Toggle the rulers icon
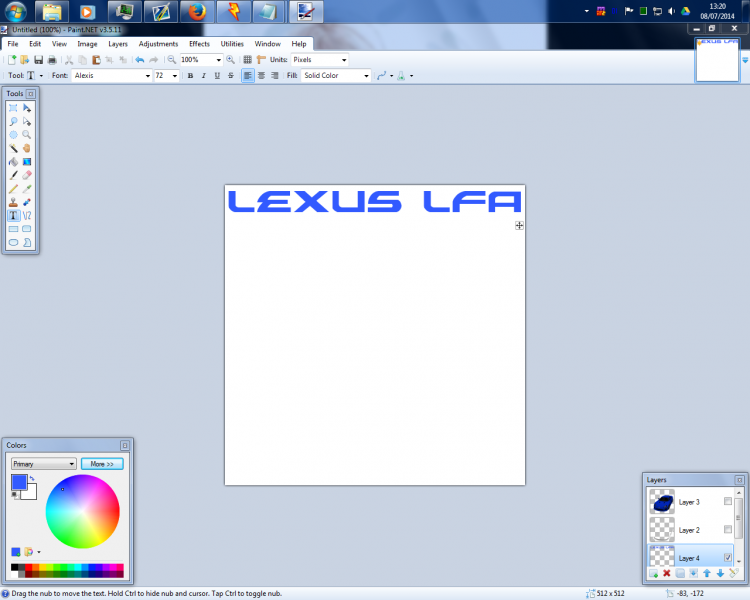The image size is (750, 600). [x=261, y=60]
